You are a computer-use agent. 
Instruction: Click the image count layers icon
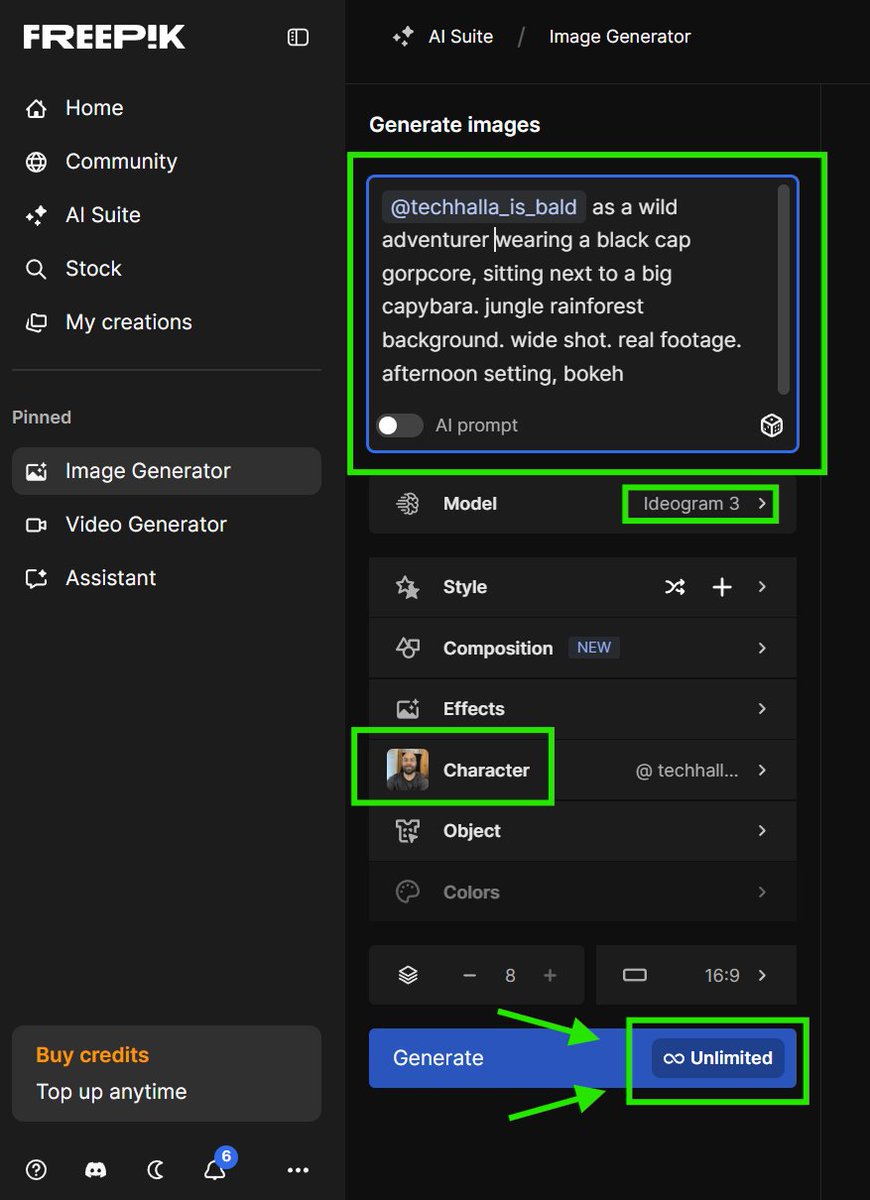(407, 975)
